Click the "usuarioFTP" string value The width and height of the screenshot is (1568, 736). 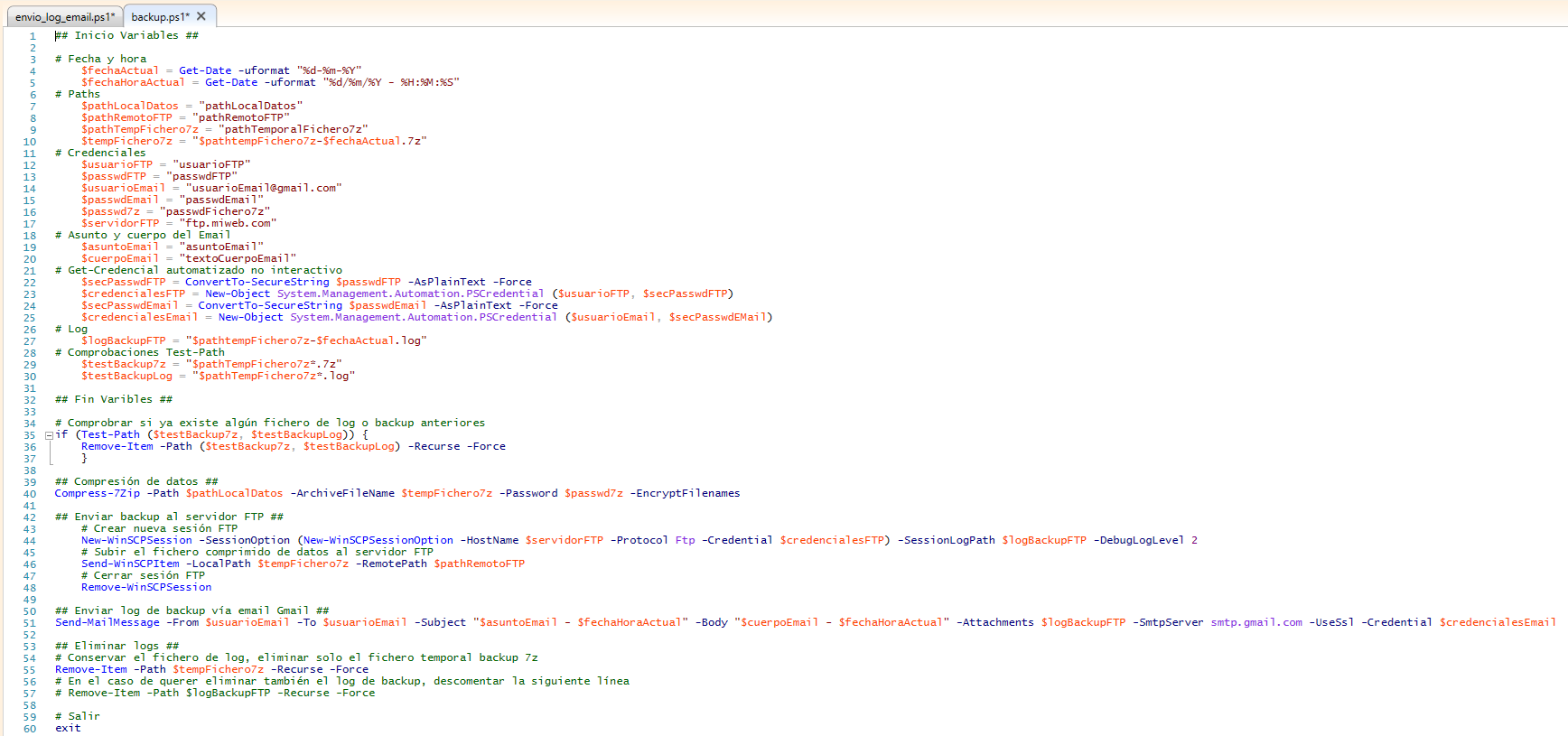click(x=211, y=165)
